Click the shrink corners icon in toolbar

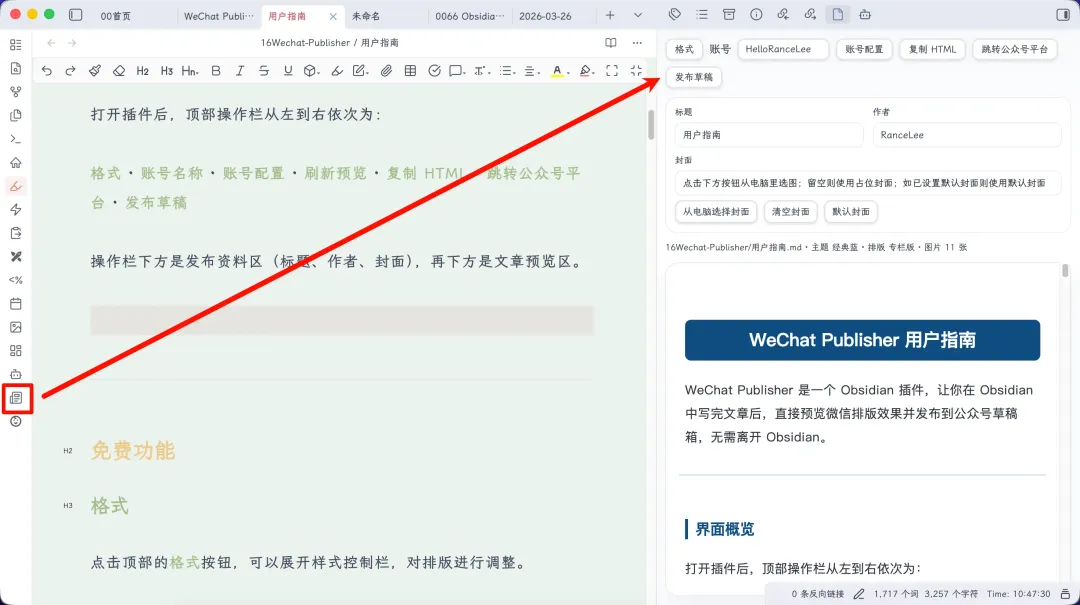pos(636,71)
